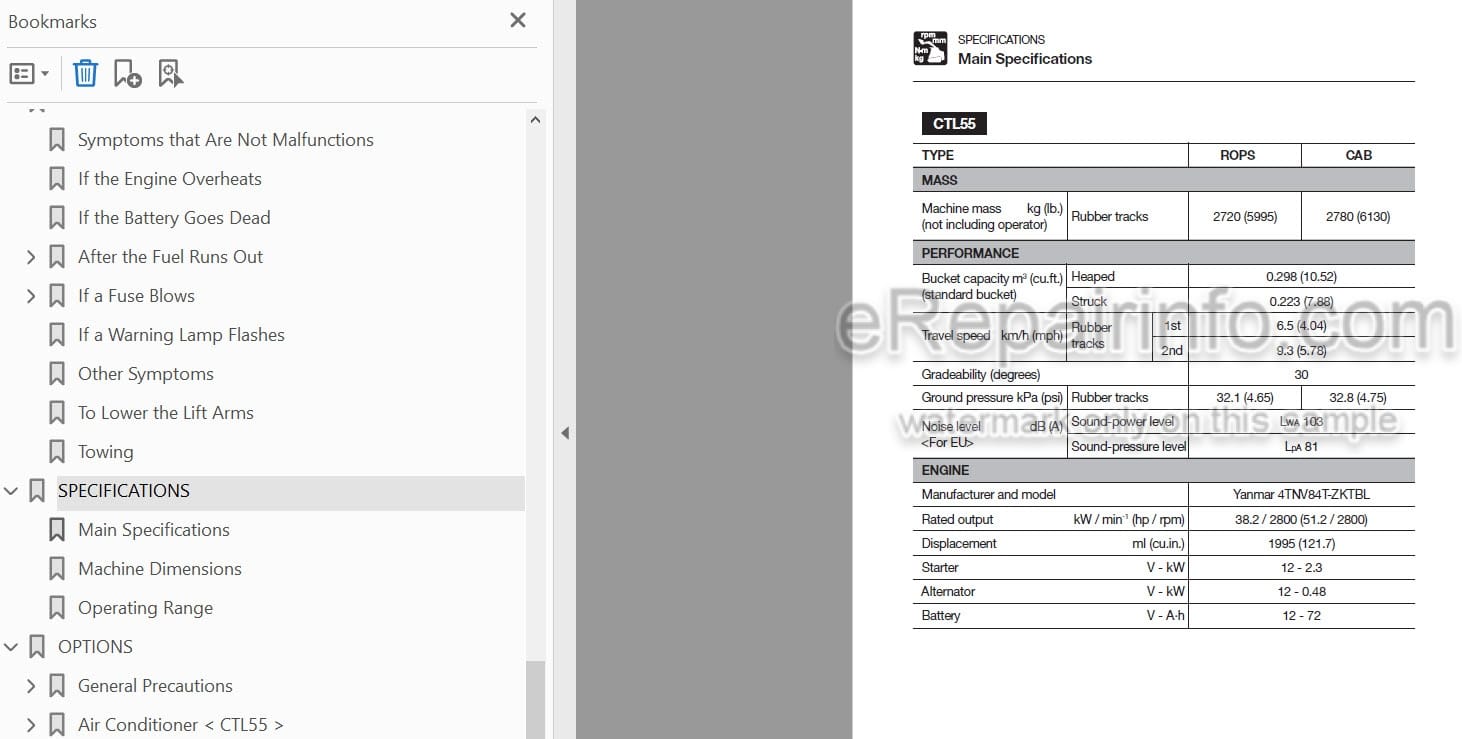Click the ROPS mass value 2720 (5995)
This screenshot has height=739, width=1462.
(1245, 216)
